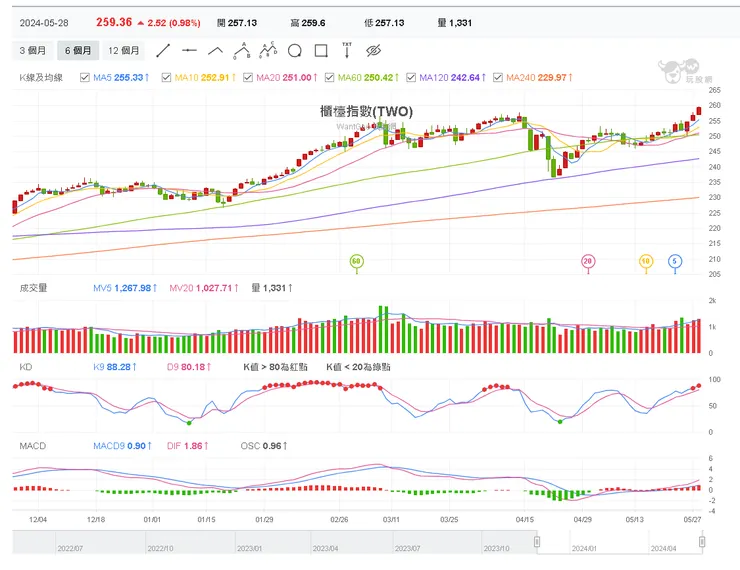This screenshot has height=570, width=740.
Task: Disable the MA120 moving average checkbox
Action: (411, 77)
